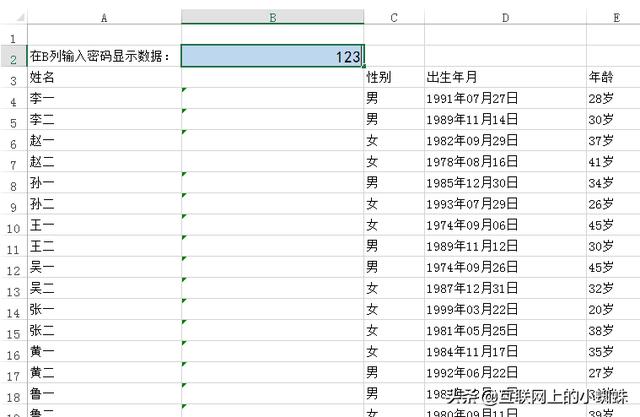Select row 10 header

click(13, 225)
